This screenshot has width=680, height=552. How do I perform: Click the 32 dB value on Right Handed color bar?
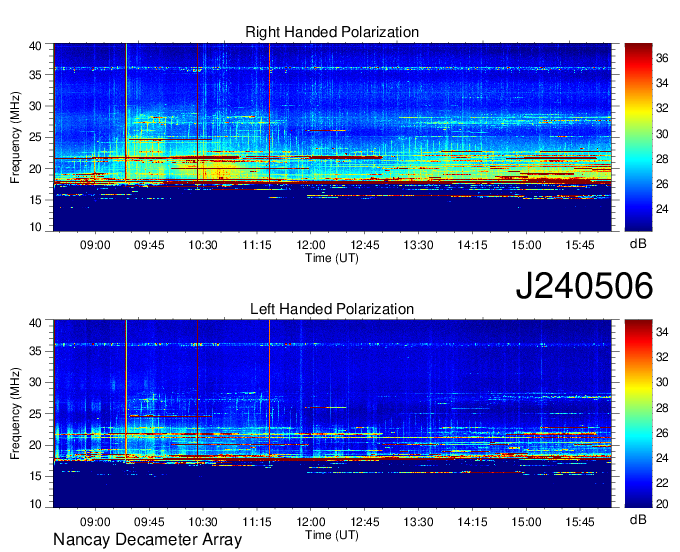662,108
